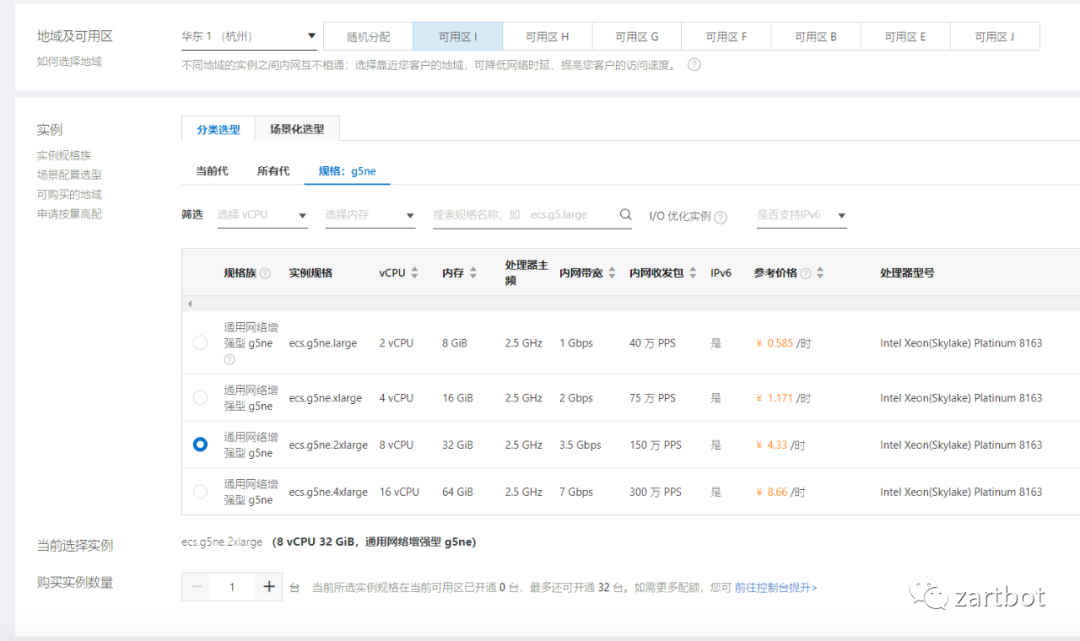Click the ecs.g5ne.4xlarge spec name cell
This screenshot has width=1080, height=641.
(328, 492)
